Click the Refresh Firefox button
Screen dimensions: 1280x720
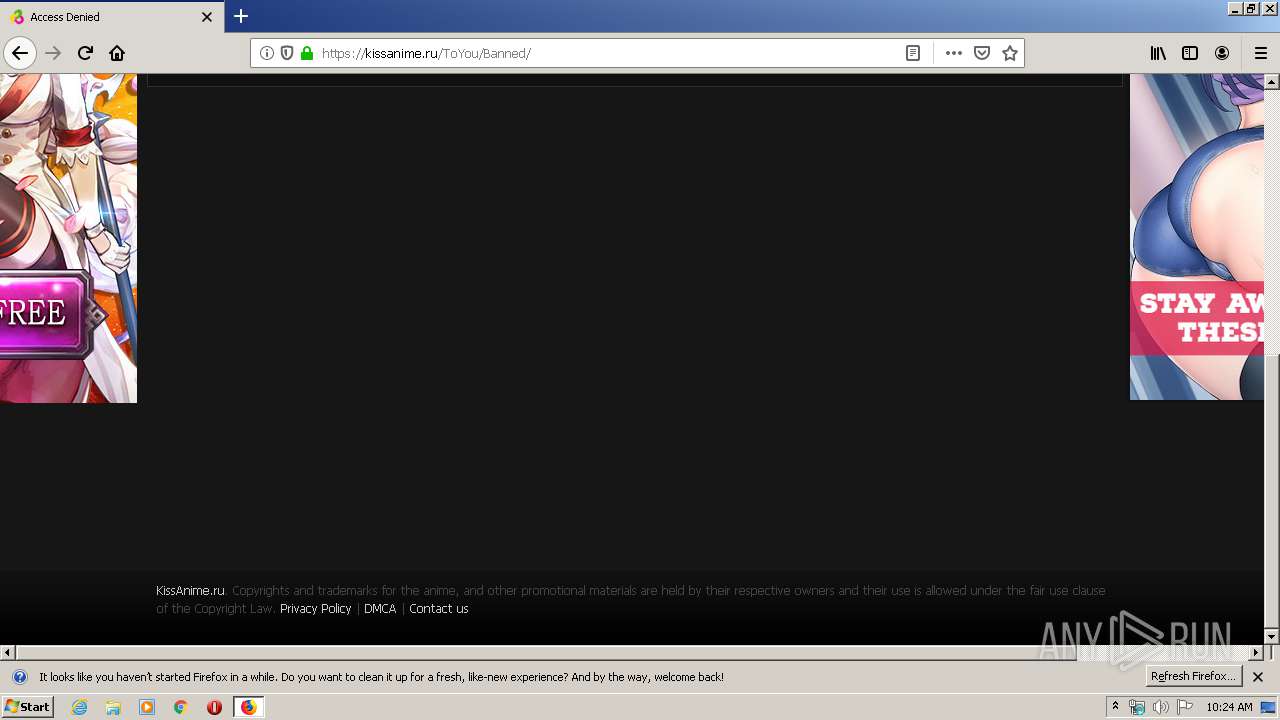click(x=1194, y=676)
